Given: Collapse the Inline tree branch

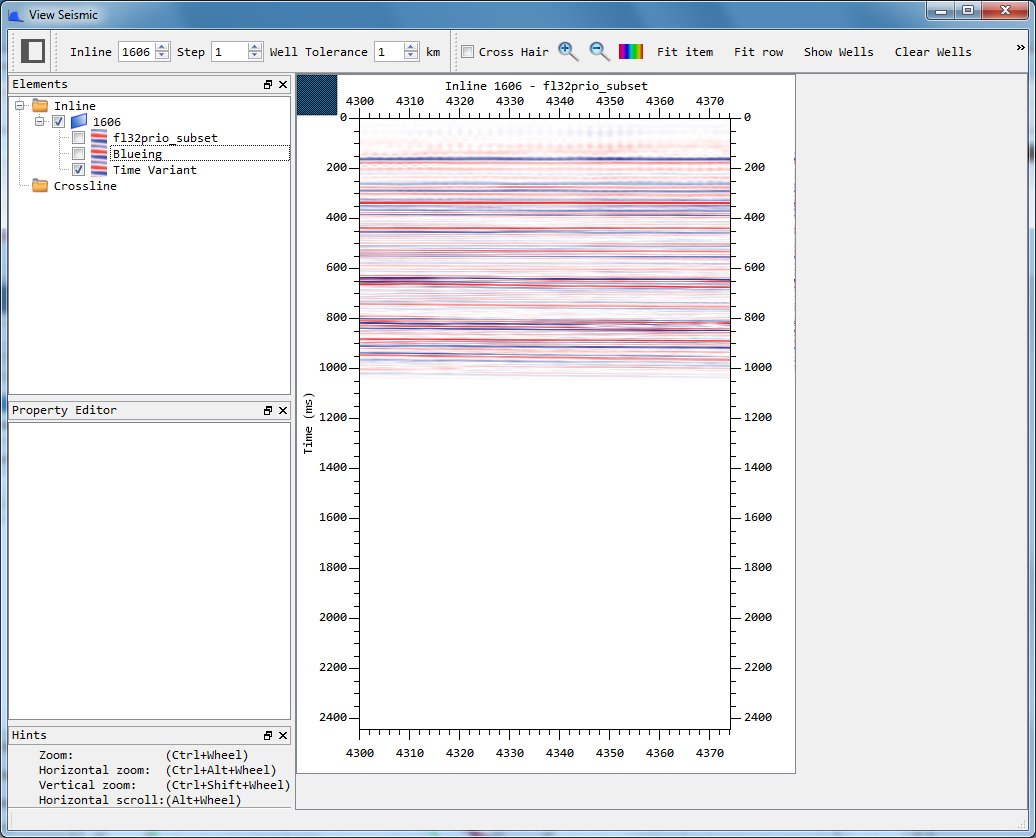Looking at the screenshot, I should (19, 105).
